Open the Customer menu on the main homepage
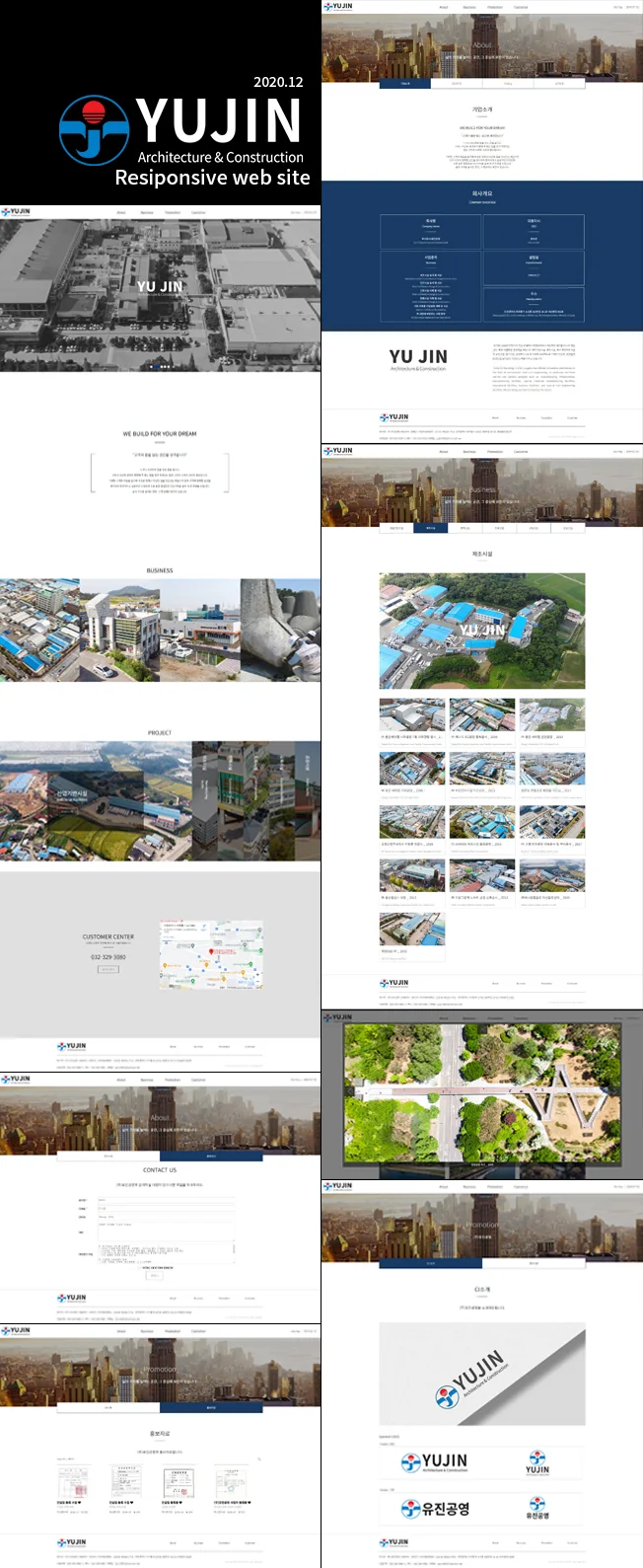The width and height of the screenshot is (643, 1568). [198, 212]
